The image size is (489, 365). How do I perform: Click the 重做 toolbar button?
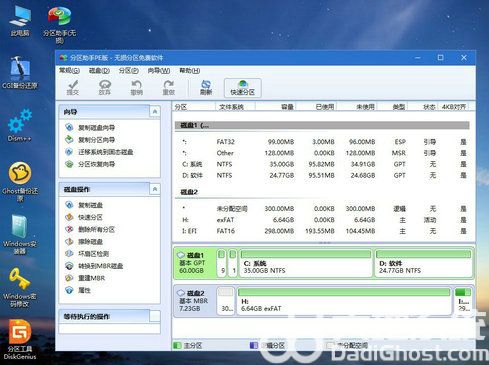click(169, 88)
